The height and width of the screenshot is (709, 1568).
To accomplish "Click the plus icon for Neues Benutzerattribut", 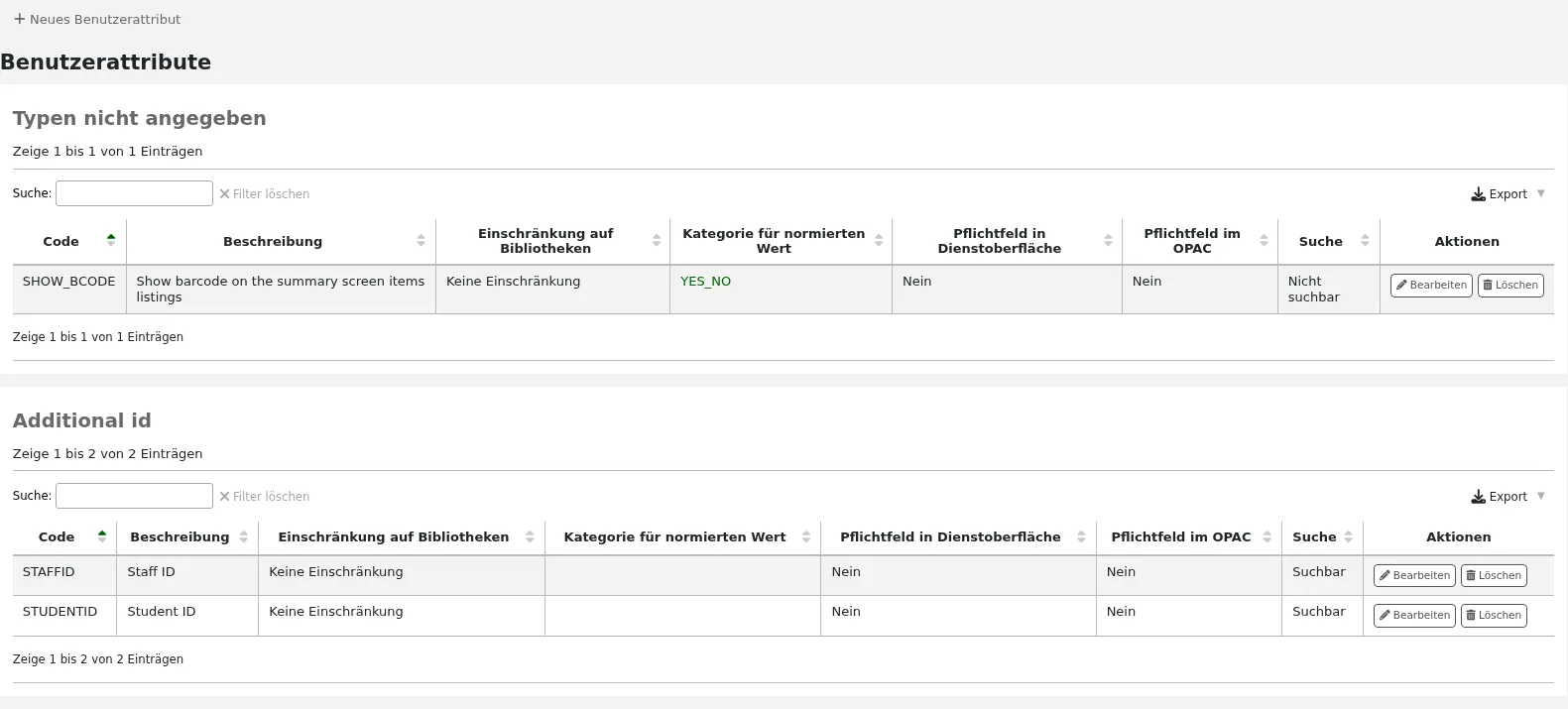I will (x=19, y=19).
